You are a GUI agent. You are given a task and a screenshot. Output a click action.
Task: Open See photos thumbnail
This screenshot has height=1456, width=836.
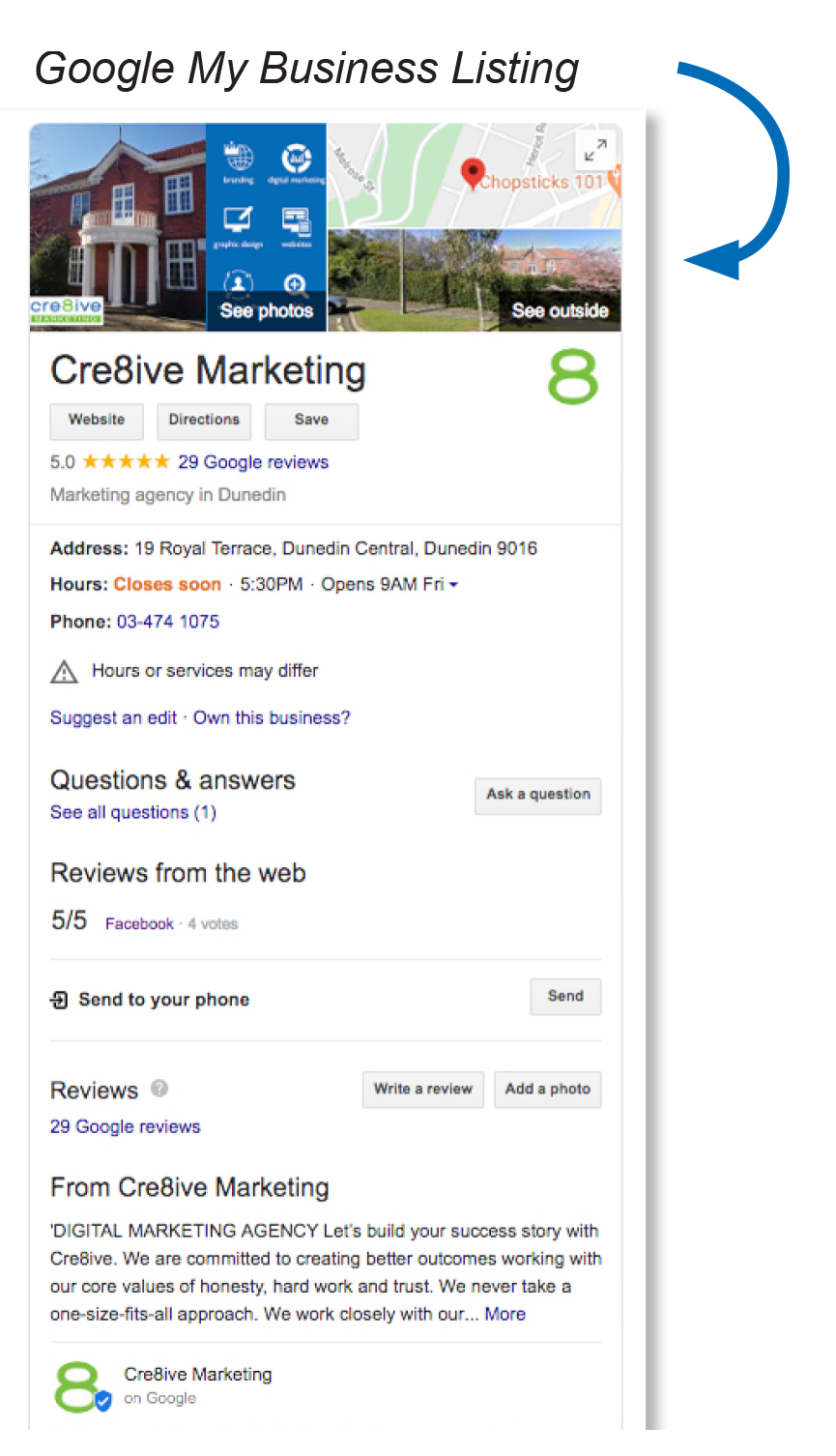click(x=267, y=227)
